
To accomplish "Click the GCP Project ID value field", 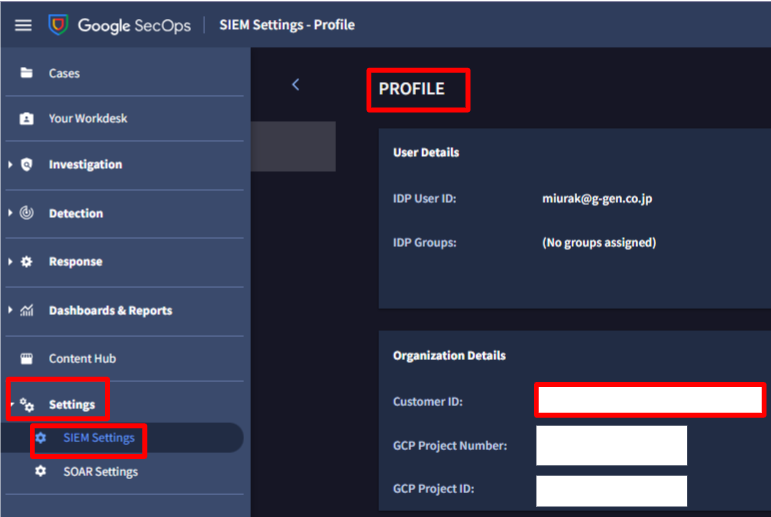I will 611,490.
